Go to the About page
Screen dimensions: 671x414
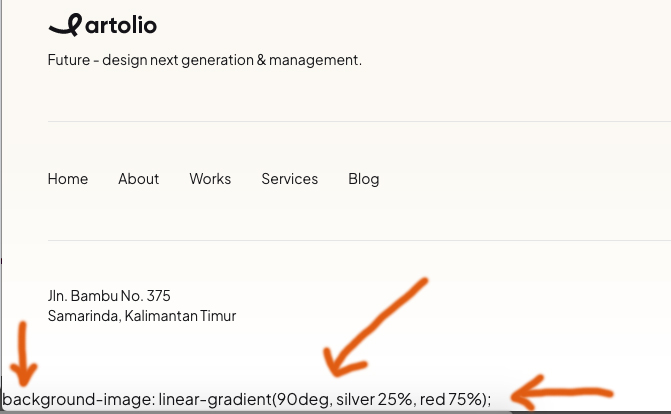point(138,179)
